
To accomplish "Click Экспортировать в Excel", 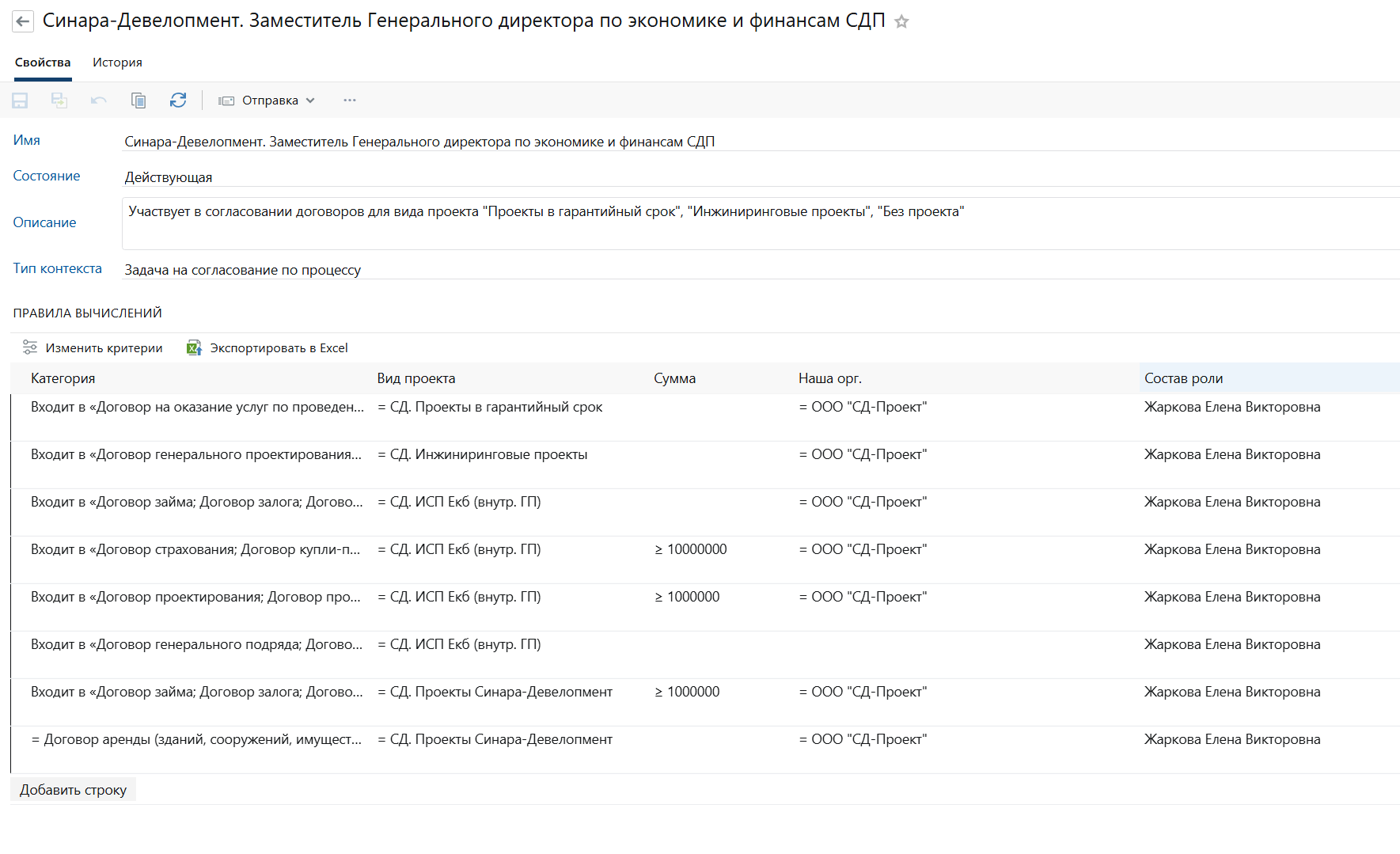I will (267, 348).
